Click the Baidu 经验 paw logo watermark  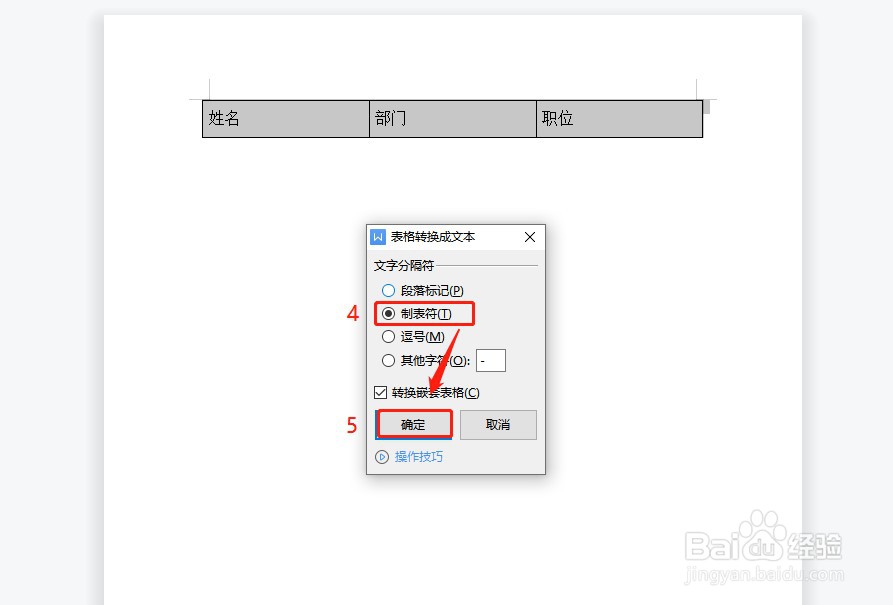[763, 538]
